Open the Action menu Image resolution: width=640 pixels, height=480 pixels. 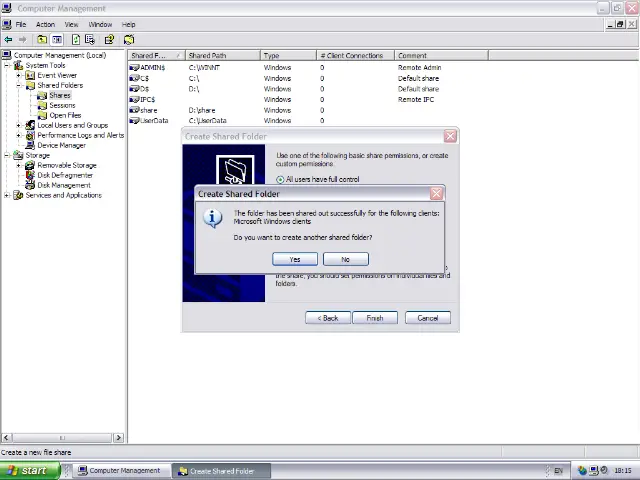point(45,24)
